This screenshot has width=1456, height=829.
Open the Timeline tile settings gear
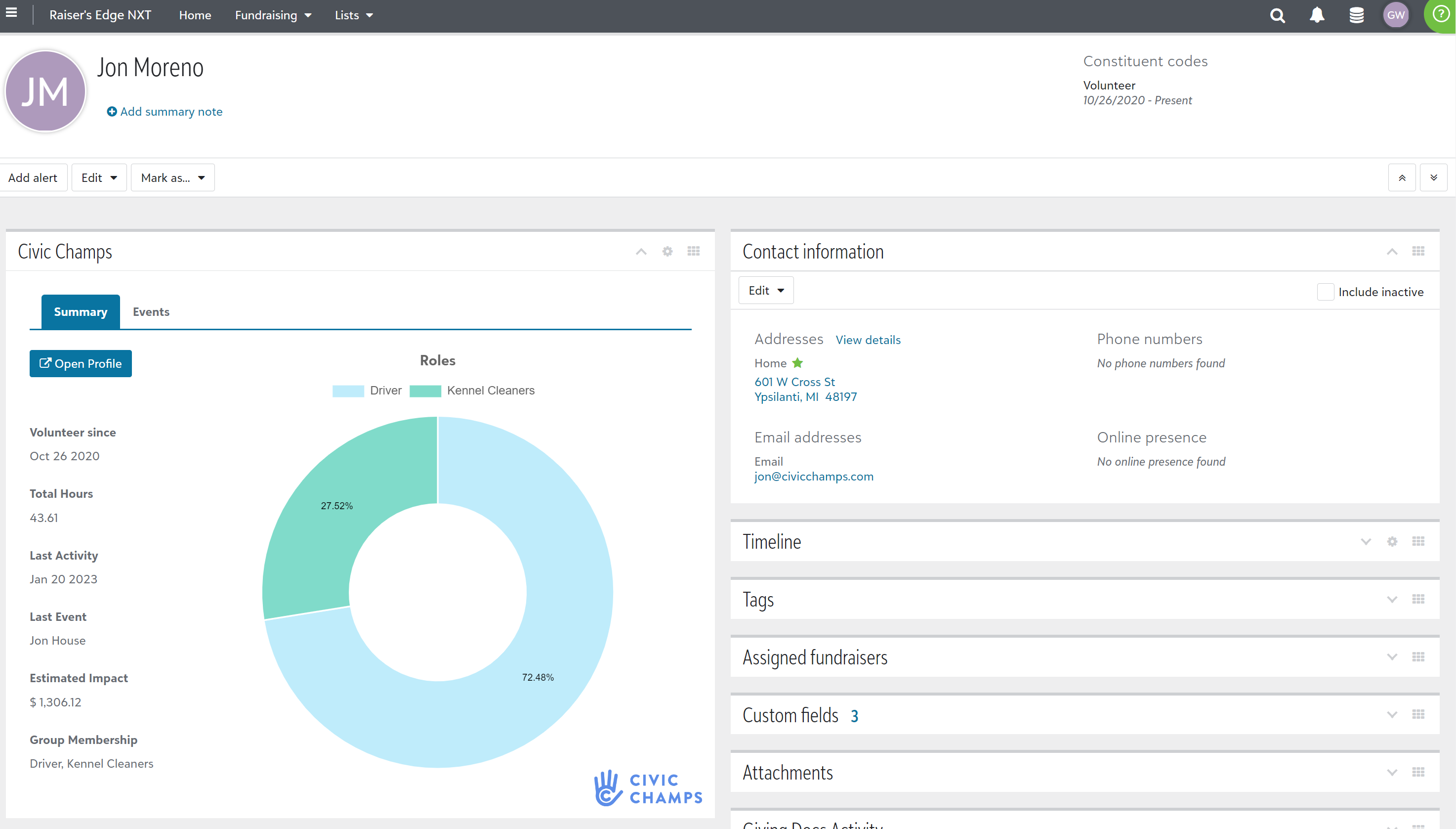coord(1392,541)
